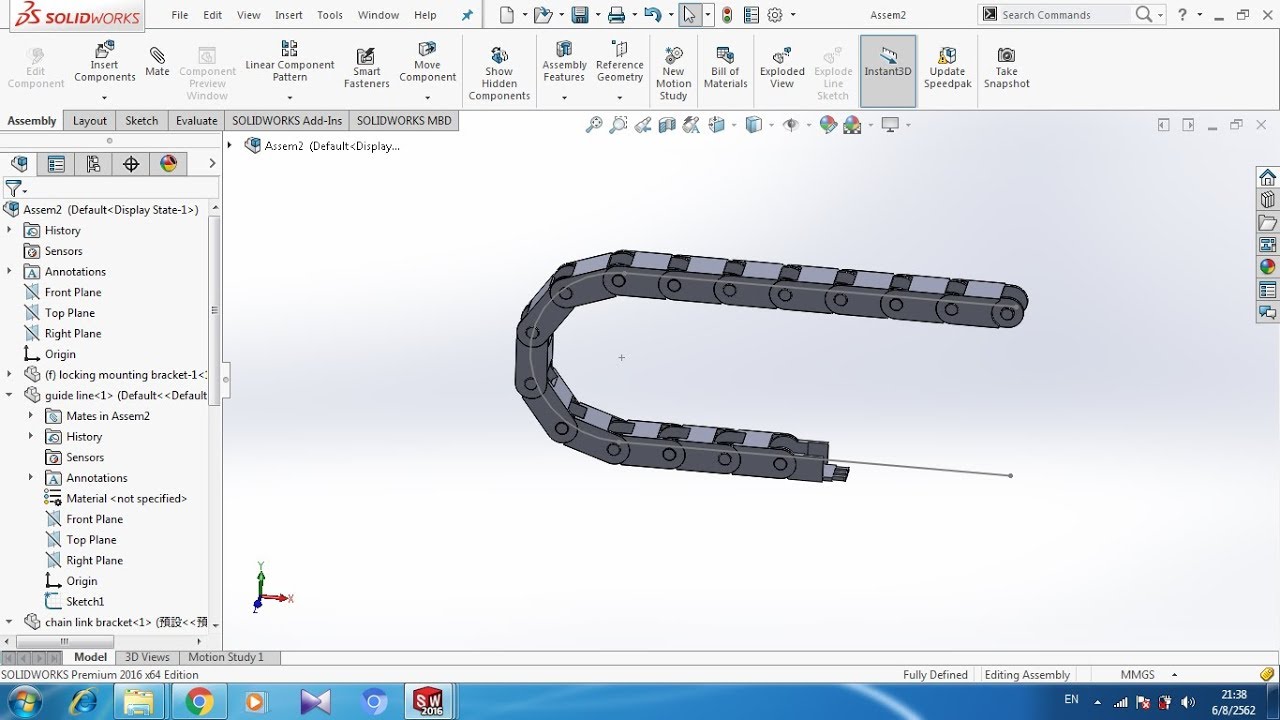
Task: Open PropertyManager tab in panel
Action: 56,164
